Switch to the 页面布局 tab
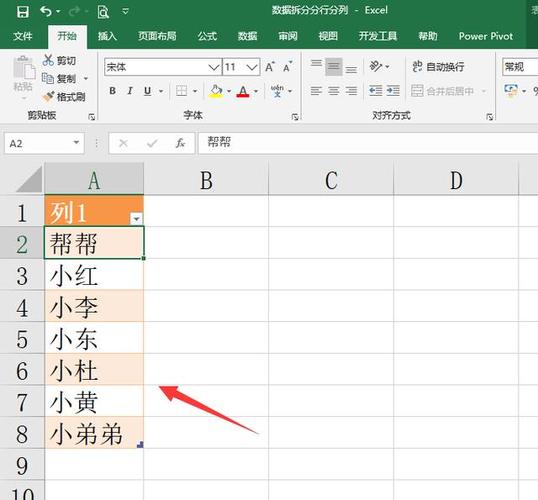The height and width of the screenshot is (500, 538). tap(157, 36)
